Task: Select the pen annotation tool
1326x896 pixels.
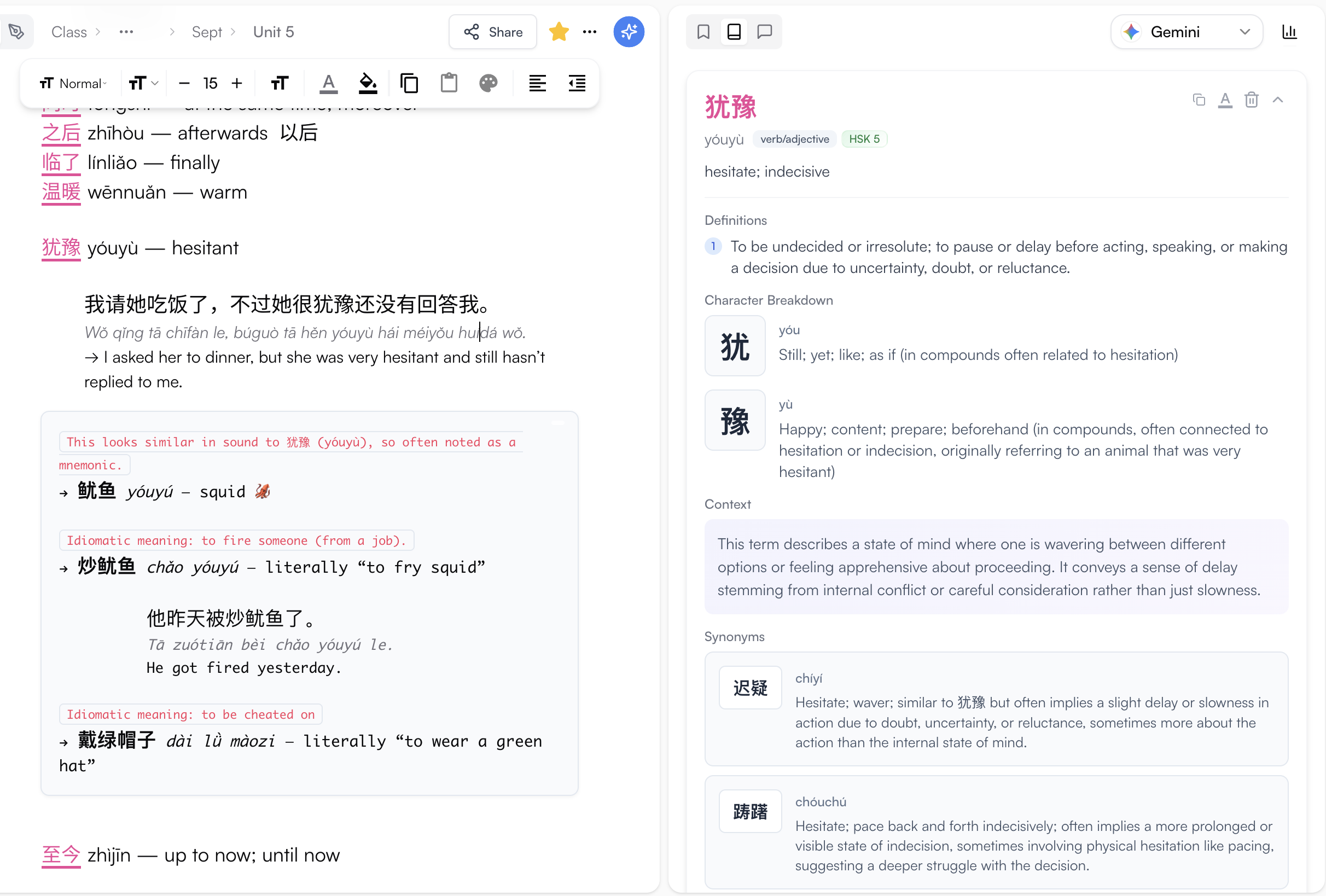Action: (x=17, y=31)
